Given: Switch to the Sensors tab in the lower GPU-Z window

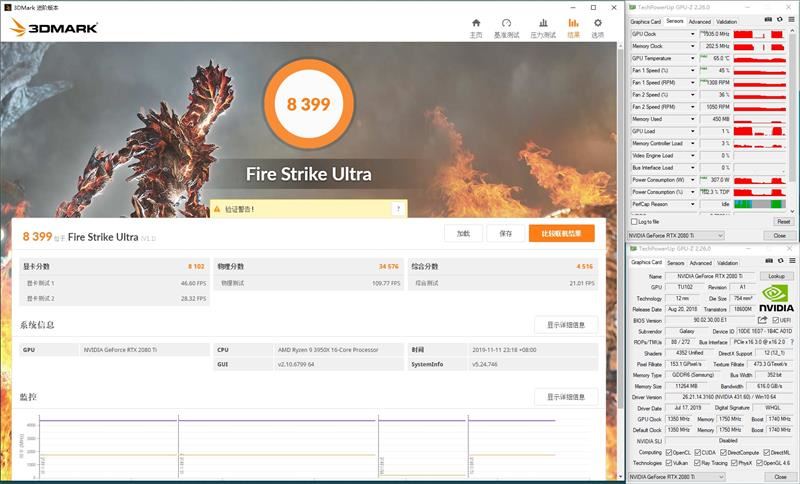Looking at the screenshot, I should [x=676, y=263].
